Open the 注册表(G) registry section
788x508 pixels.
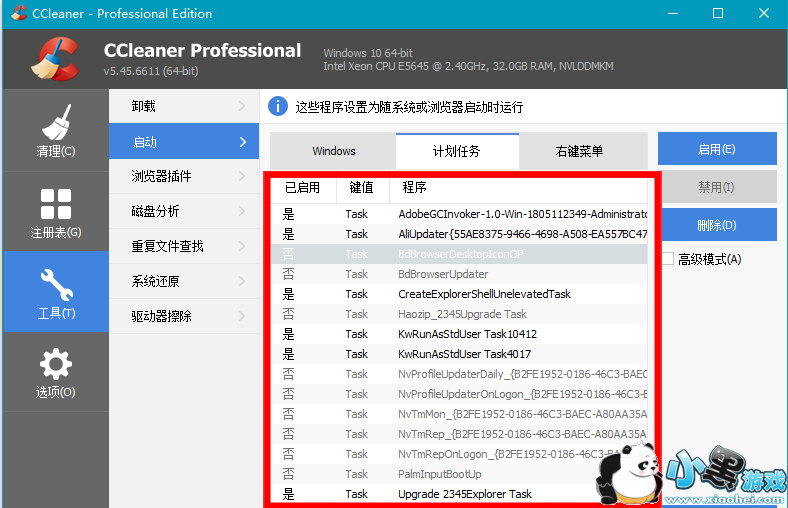(x=56, y=212)
